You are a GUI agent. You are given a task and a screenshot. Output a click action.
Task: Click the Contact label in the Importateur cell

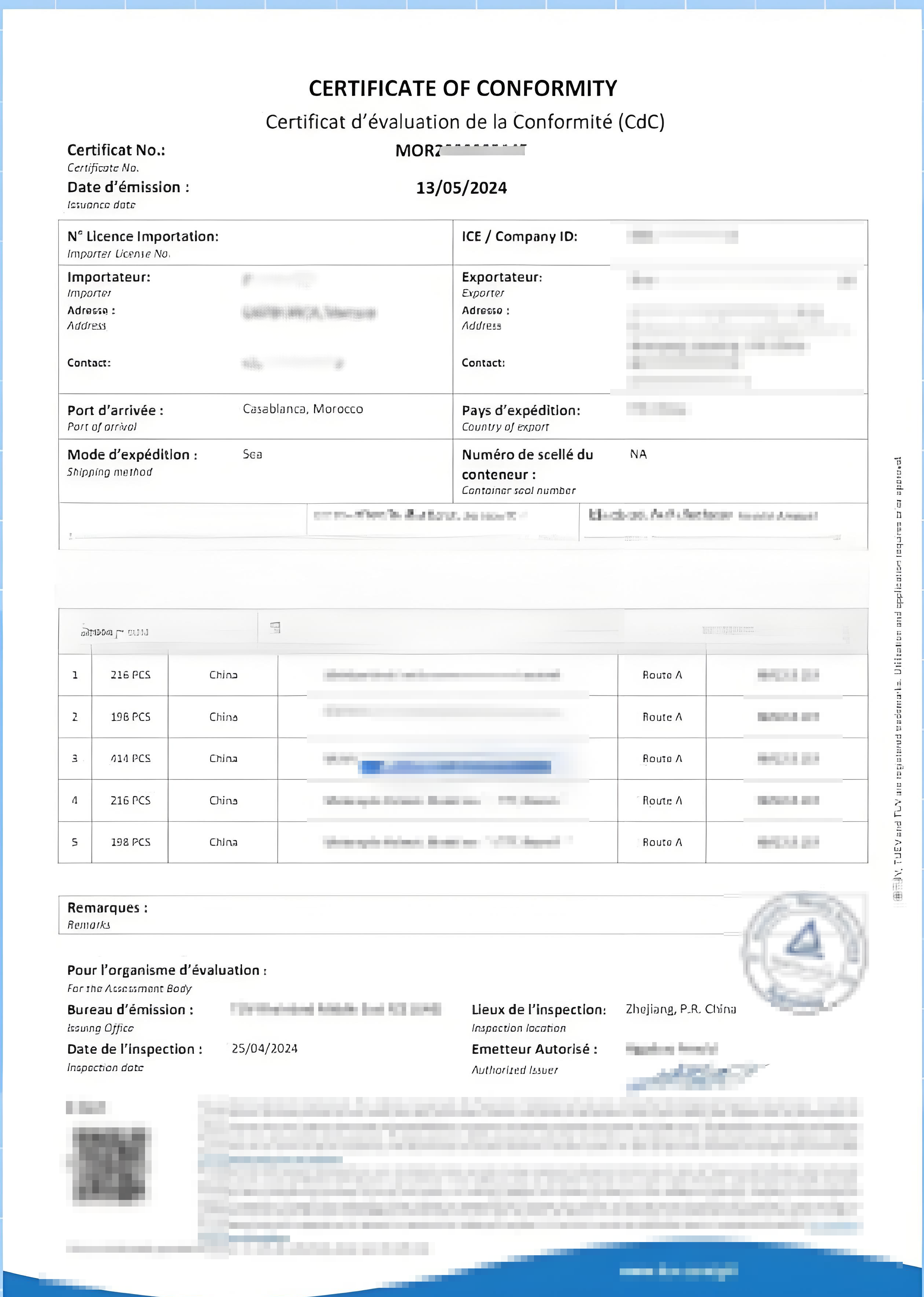[x=89, y=363]
